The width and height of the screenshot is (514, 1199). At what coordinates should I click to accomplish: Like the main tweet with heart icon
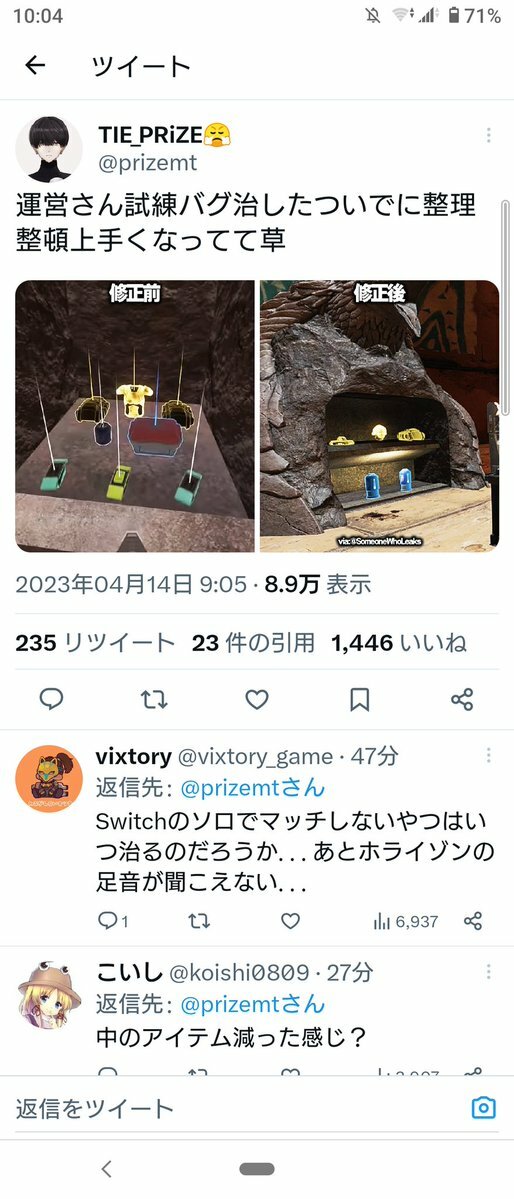257,699
